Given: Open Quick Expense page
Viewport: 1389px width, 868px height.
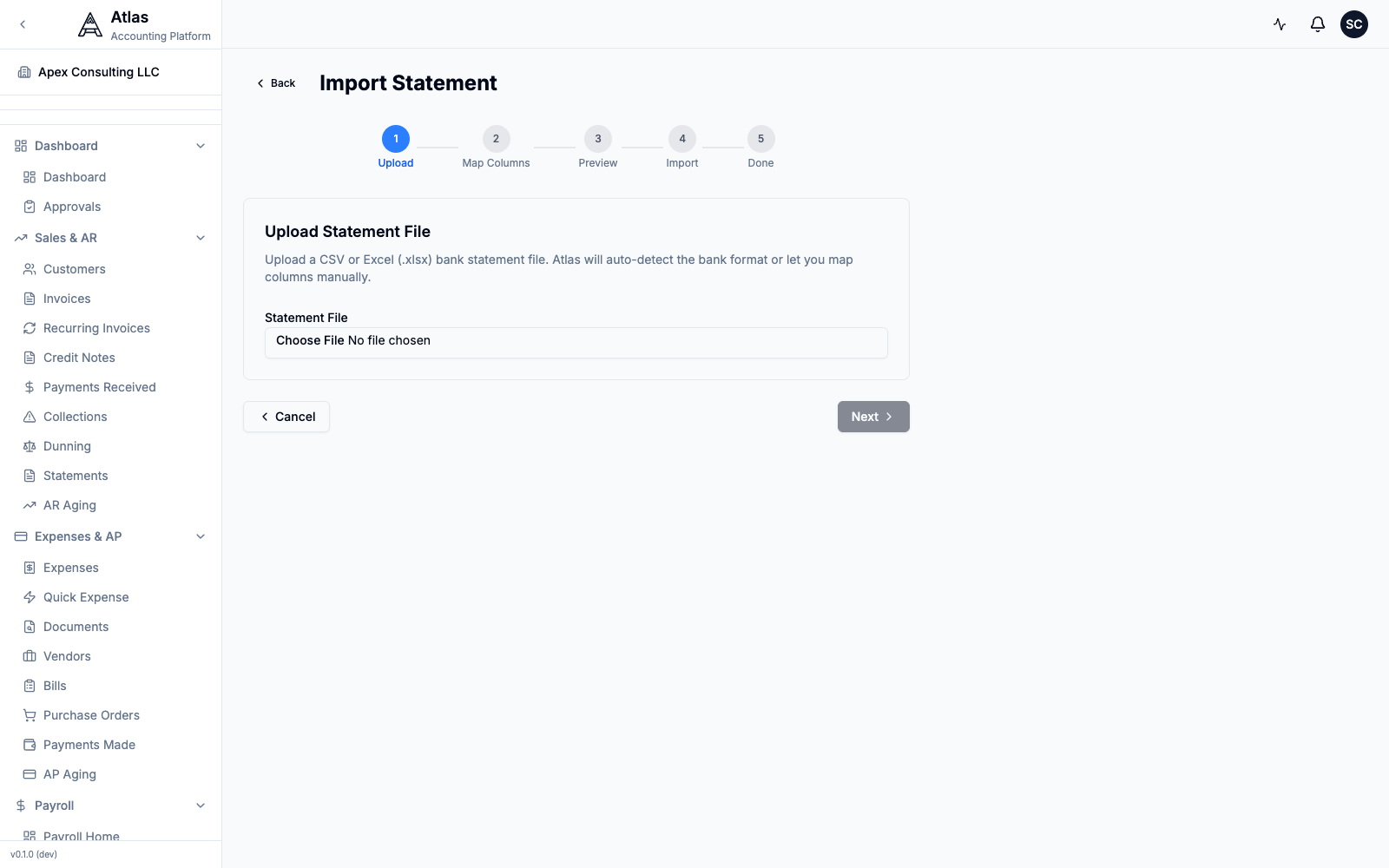Looking at the screenshot, I should tap(111, 597).
